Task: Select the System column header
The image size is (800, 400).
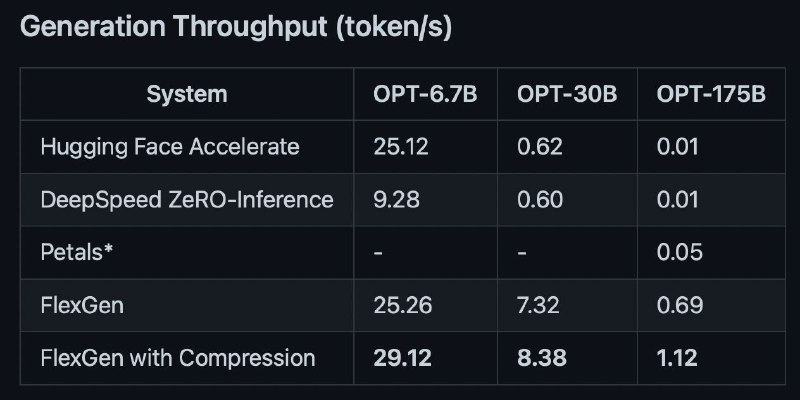Action: 187,94
